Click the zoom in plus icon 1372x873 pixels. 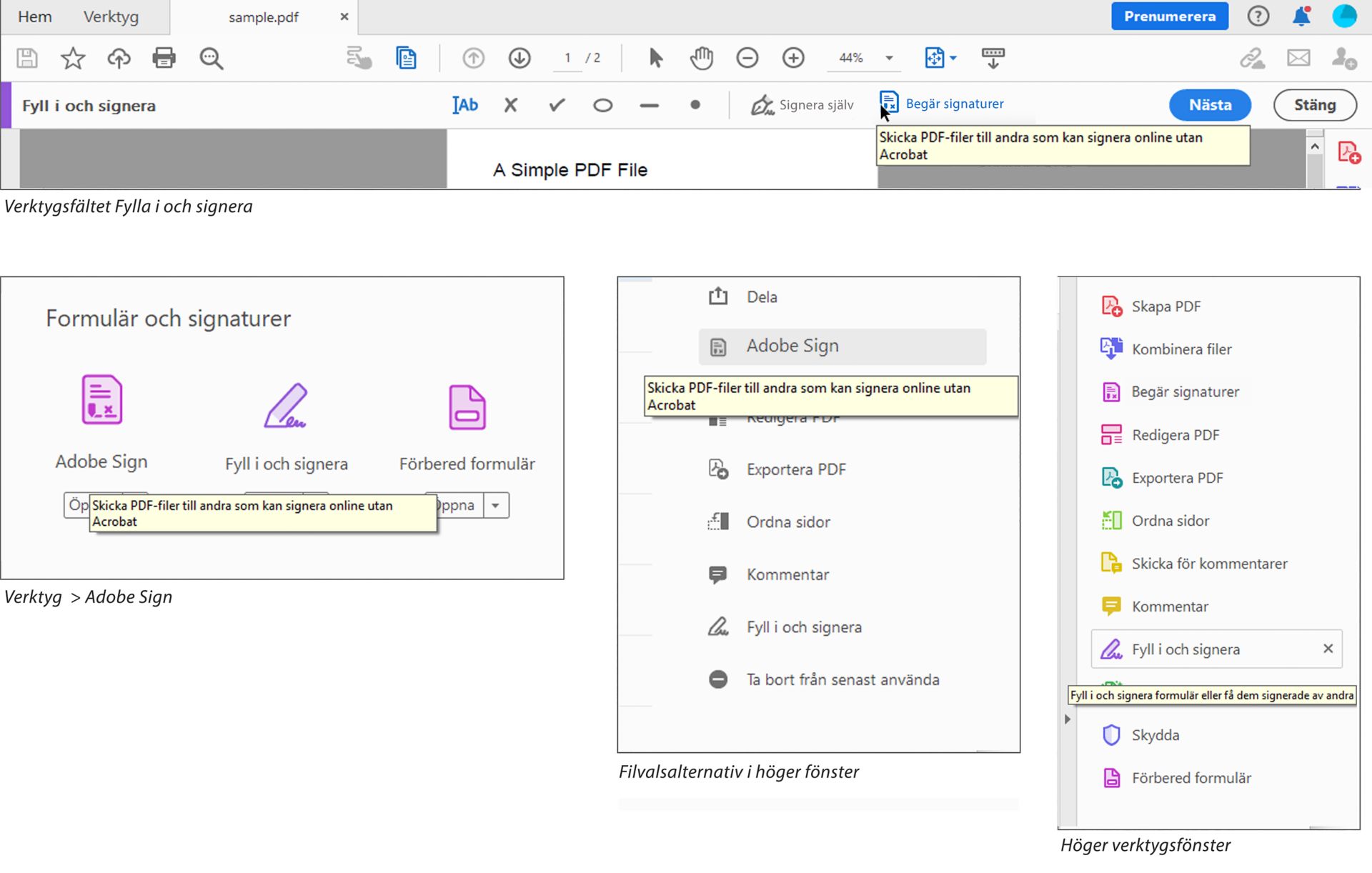(793, 58)
